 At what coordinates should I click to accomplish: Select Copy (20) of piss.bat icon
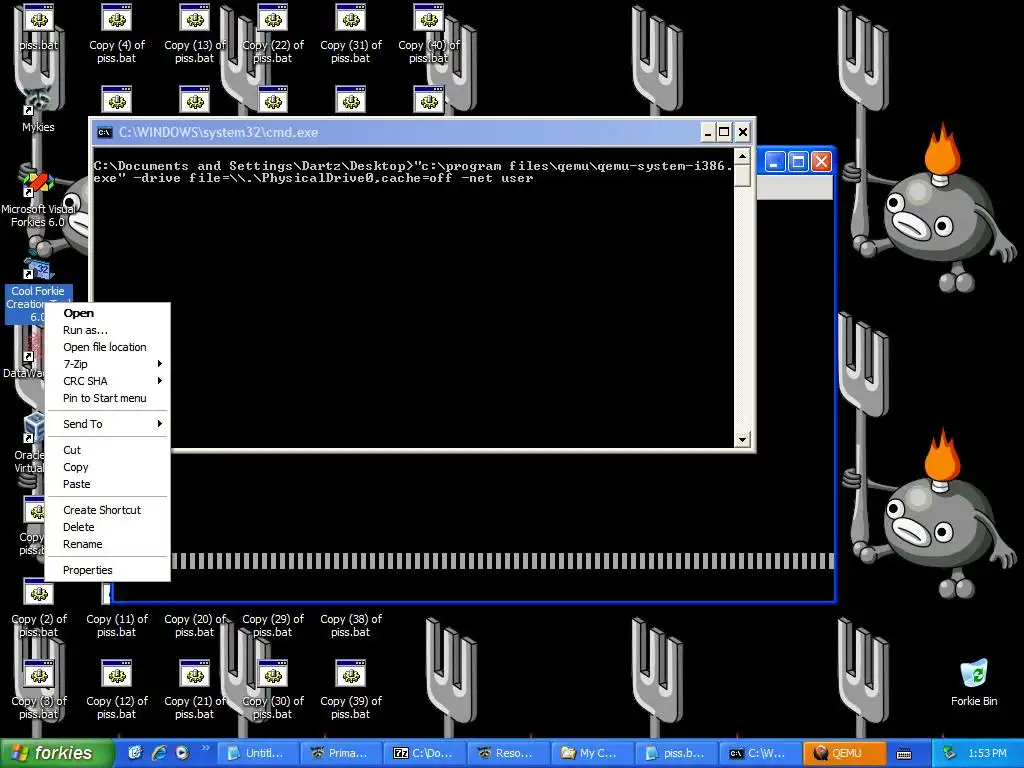(x=195, y=624)
